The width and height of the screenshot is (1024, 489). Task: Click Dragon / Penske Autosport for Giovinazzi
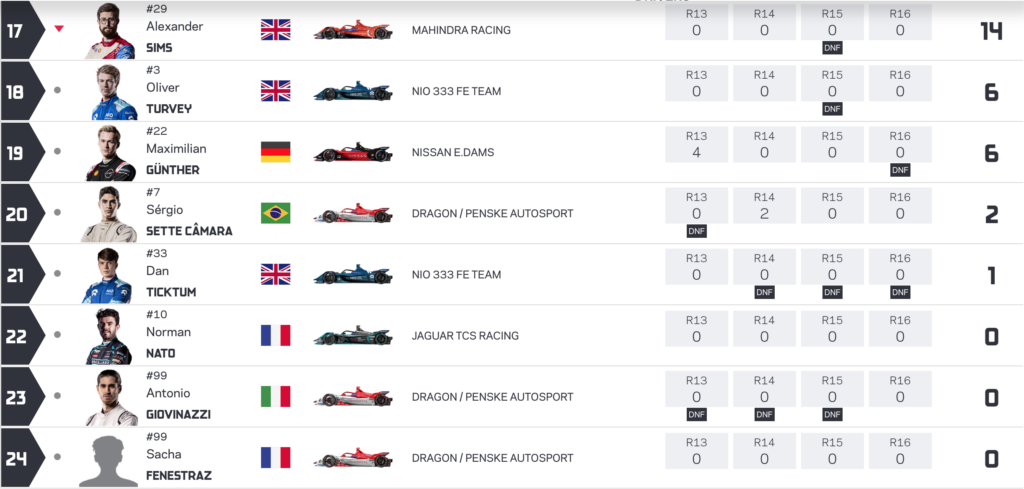click(x=492, y=397)
